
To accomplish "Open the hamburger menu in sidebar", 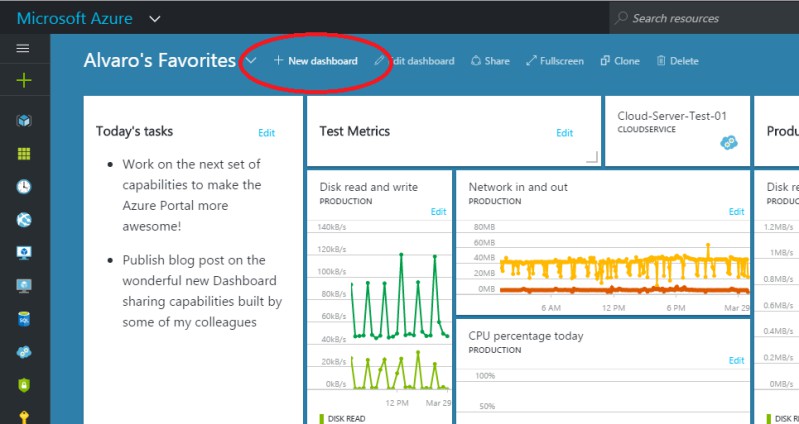I will (x=23, y=48).
